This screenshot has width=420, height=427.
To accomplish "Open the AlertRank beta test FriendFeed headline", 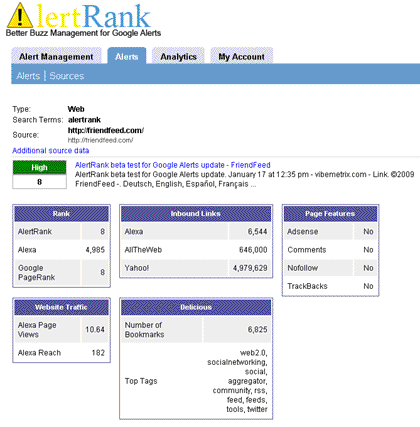I will [x=173, y=165].
